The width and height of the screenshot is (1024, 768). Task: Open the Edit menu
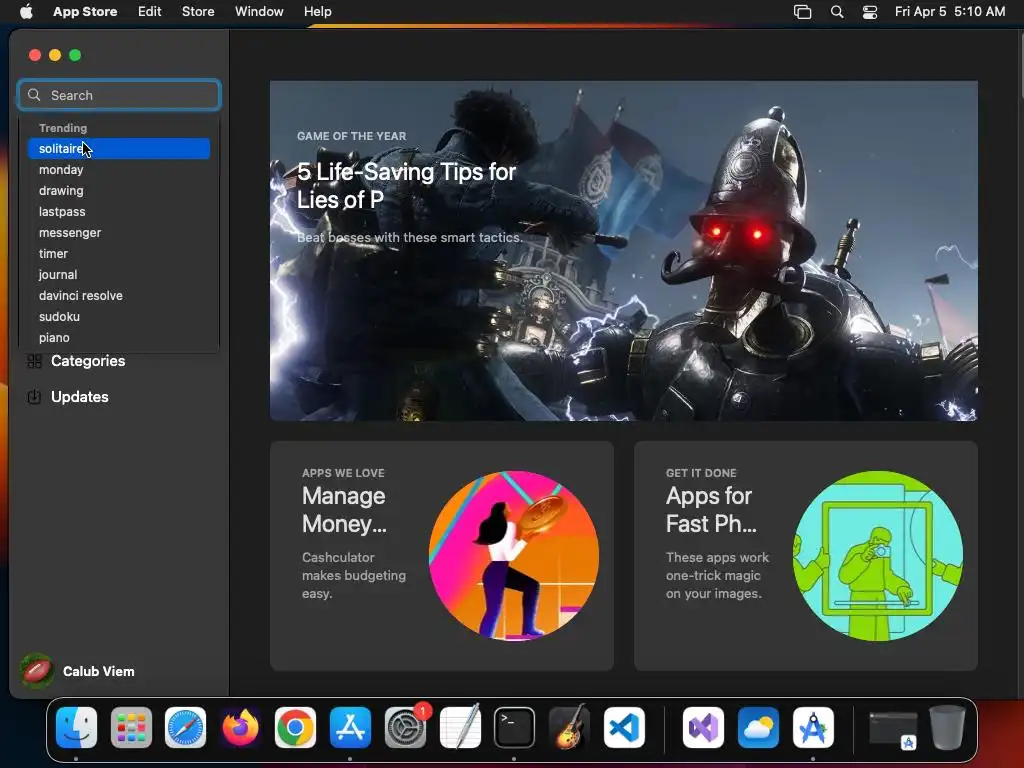tap(150, 11)
